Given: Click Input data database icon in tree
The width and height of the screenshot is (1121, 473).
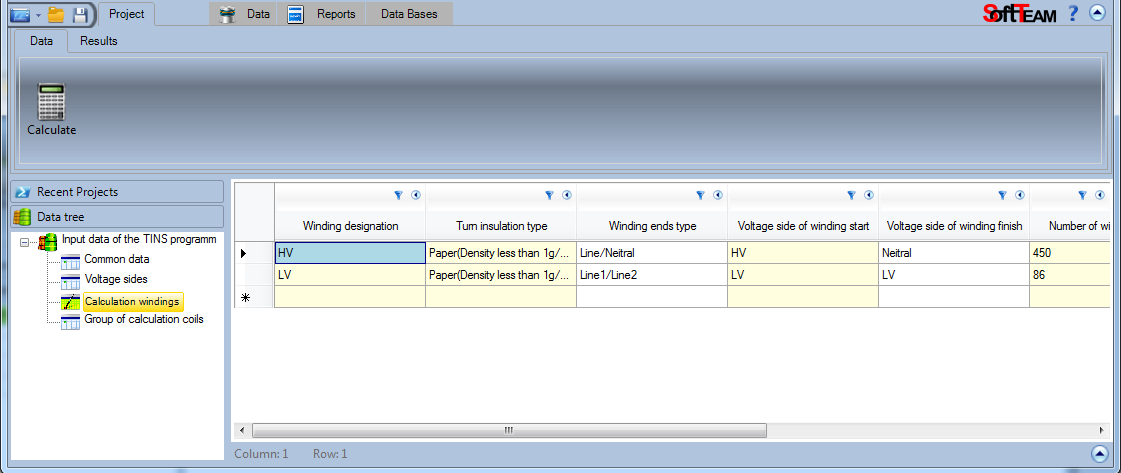Looking at the screenshot, I should tap(48, 242).
